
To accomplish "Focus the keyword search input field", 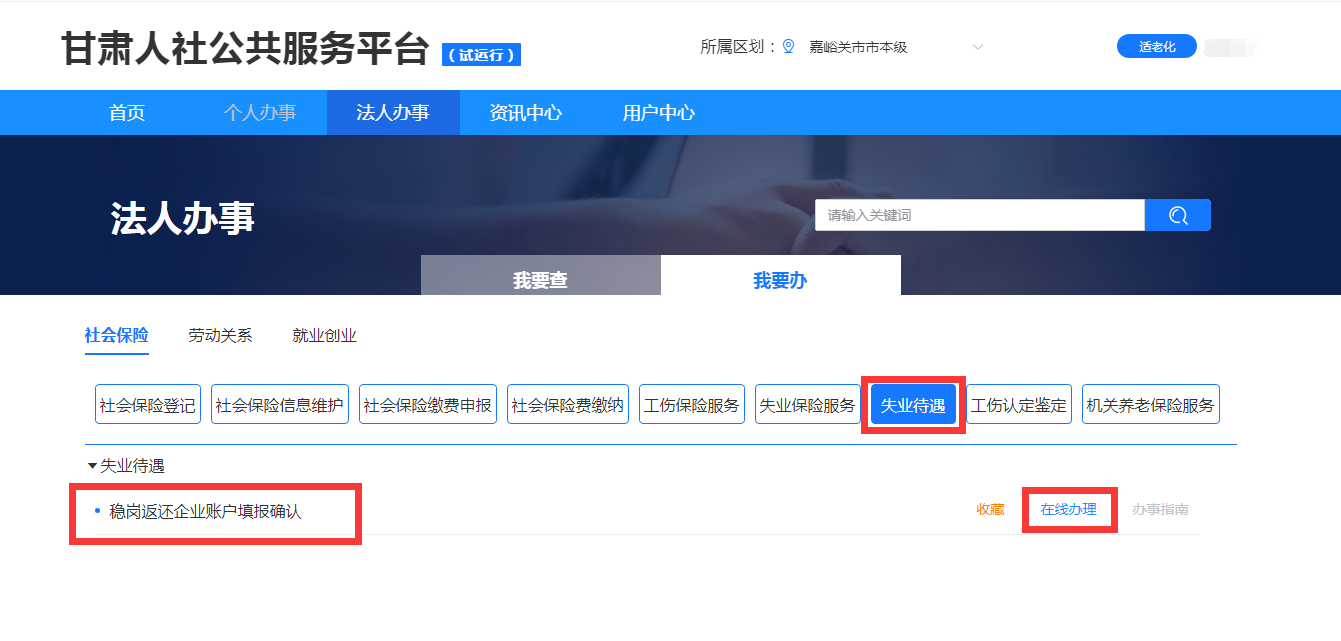I will [x=978, y=215].
